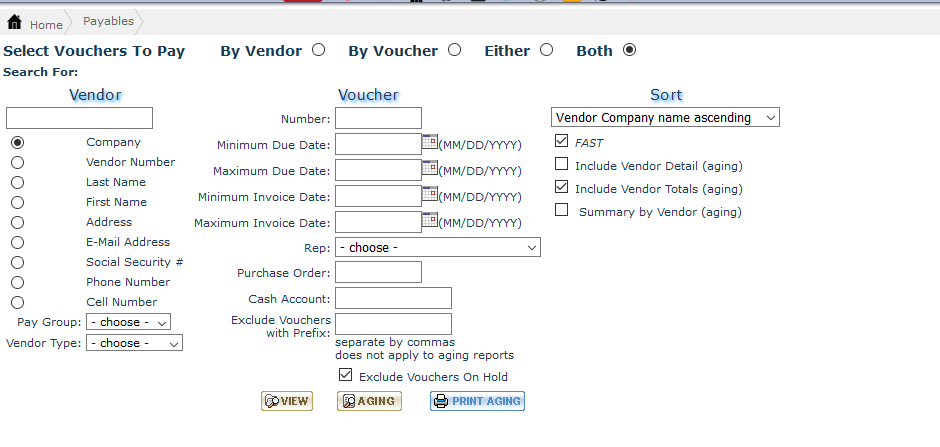This screenshot has width=940, height=447.
Task: Open calendar picker for Minimum Invoice Date
Action: (x=430, y=194)
